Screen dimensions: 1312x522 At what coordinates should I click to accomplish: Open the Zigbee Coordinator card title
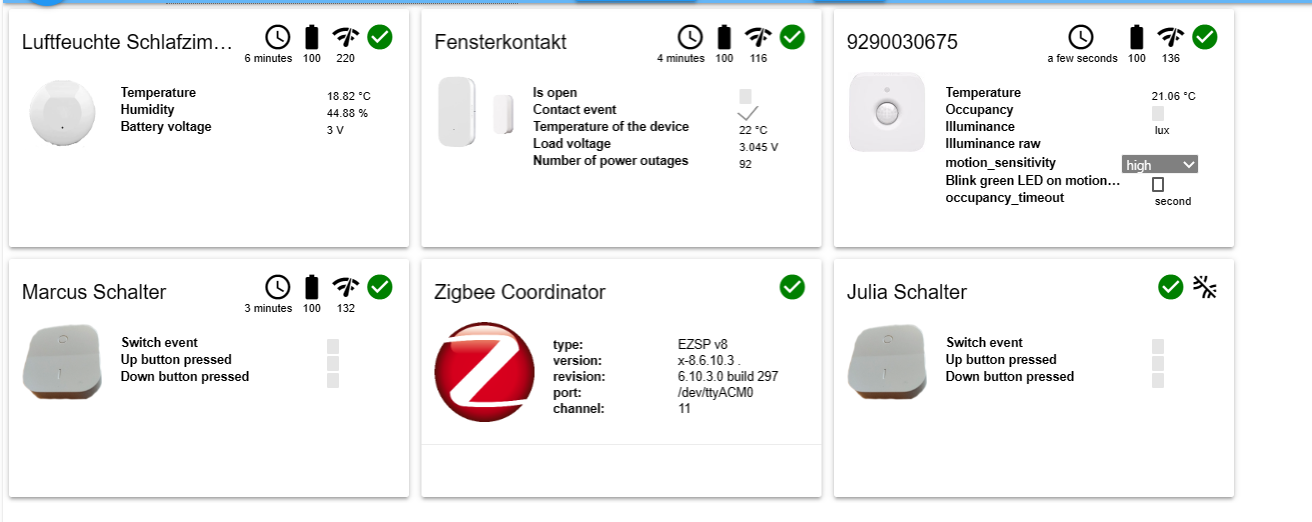[x=520, y=292]
